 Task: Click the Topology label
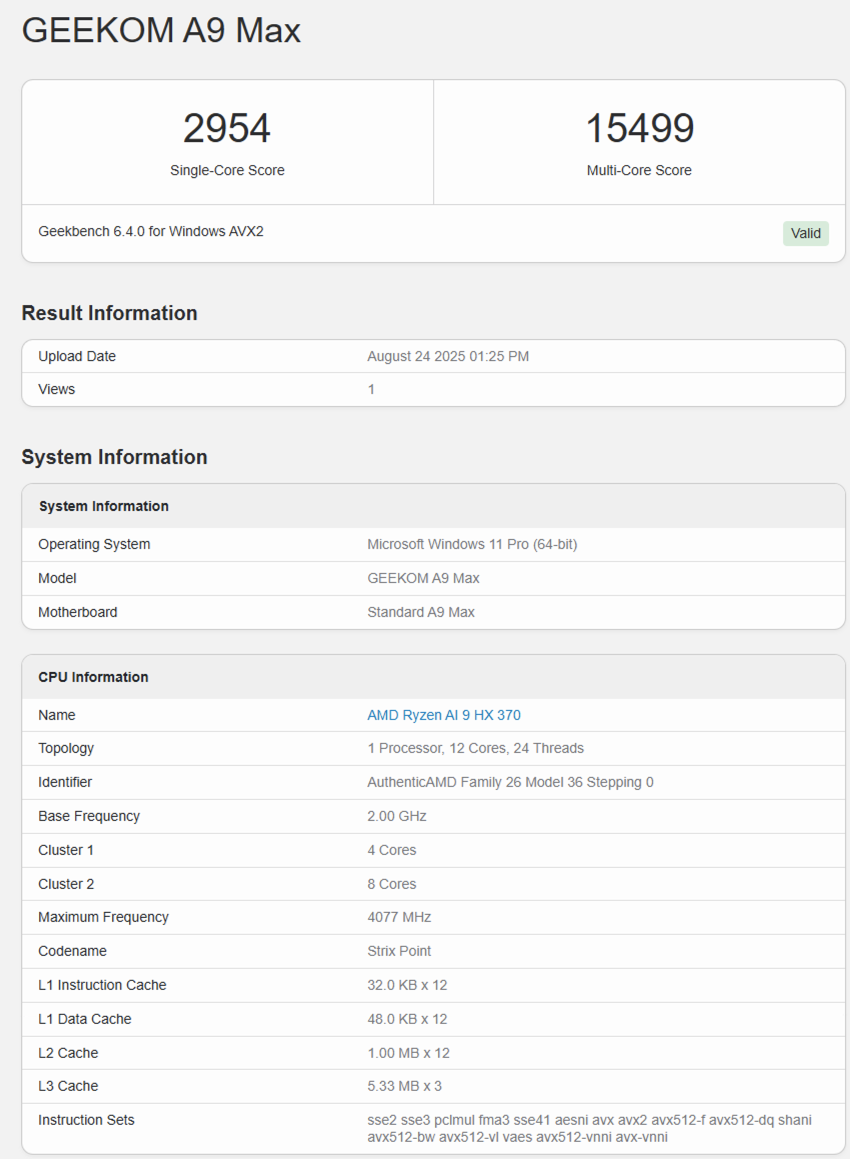click(x=66, y=748)
